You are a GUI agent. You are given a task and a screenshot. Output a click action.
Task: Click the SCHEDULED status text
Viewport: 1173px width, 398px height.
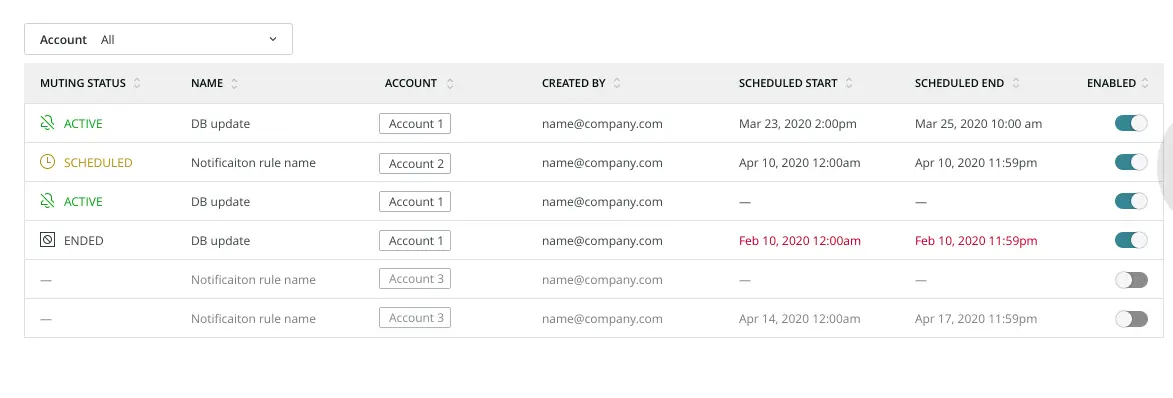click(98, 162)
